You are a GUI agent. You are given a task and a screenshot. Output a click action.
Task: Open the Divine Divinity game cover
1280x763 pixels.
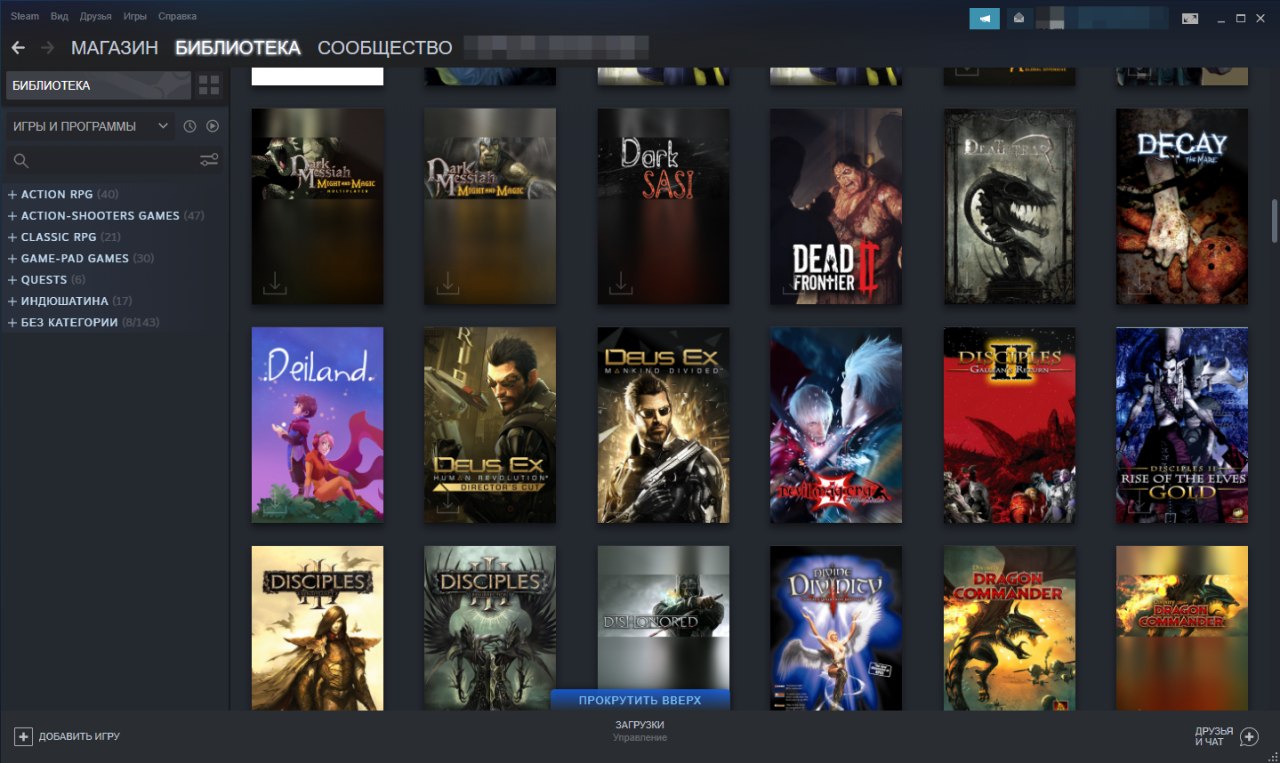pyautogui.click(x=836, y=628)
